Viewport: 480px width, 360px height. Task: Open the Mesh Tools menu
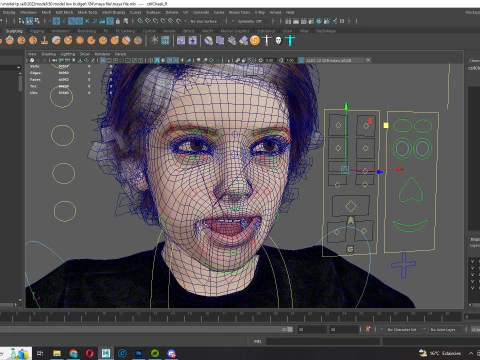coord(87,12)
